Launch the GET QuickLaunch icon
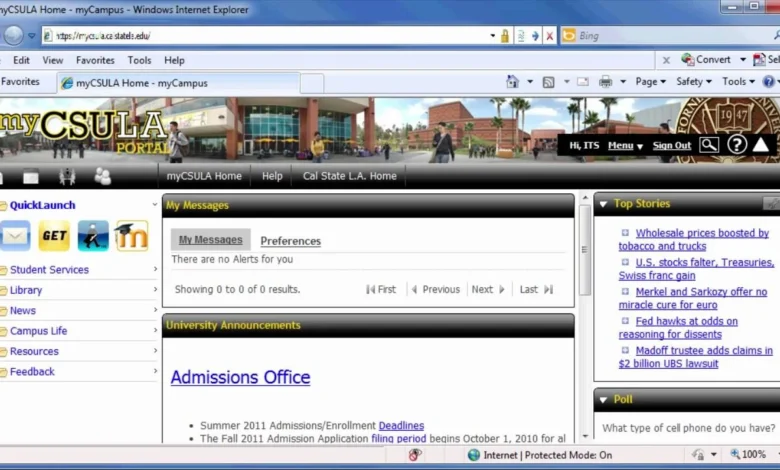This screenshot has width=780, height=470. [x=54, y=236]
